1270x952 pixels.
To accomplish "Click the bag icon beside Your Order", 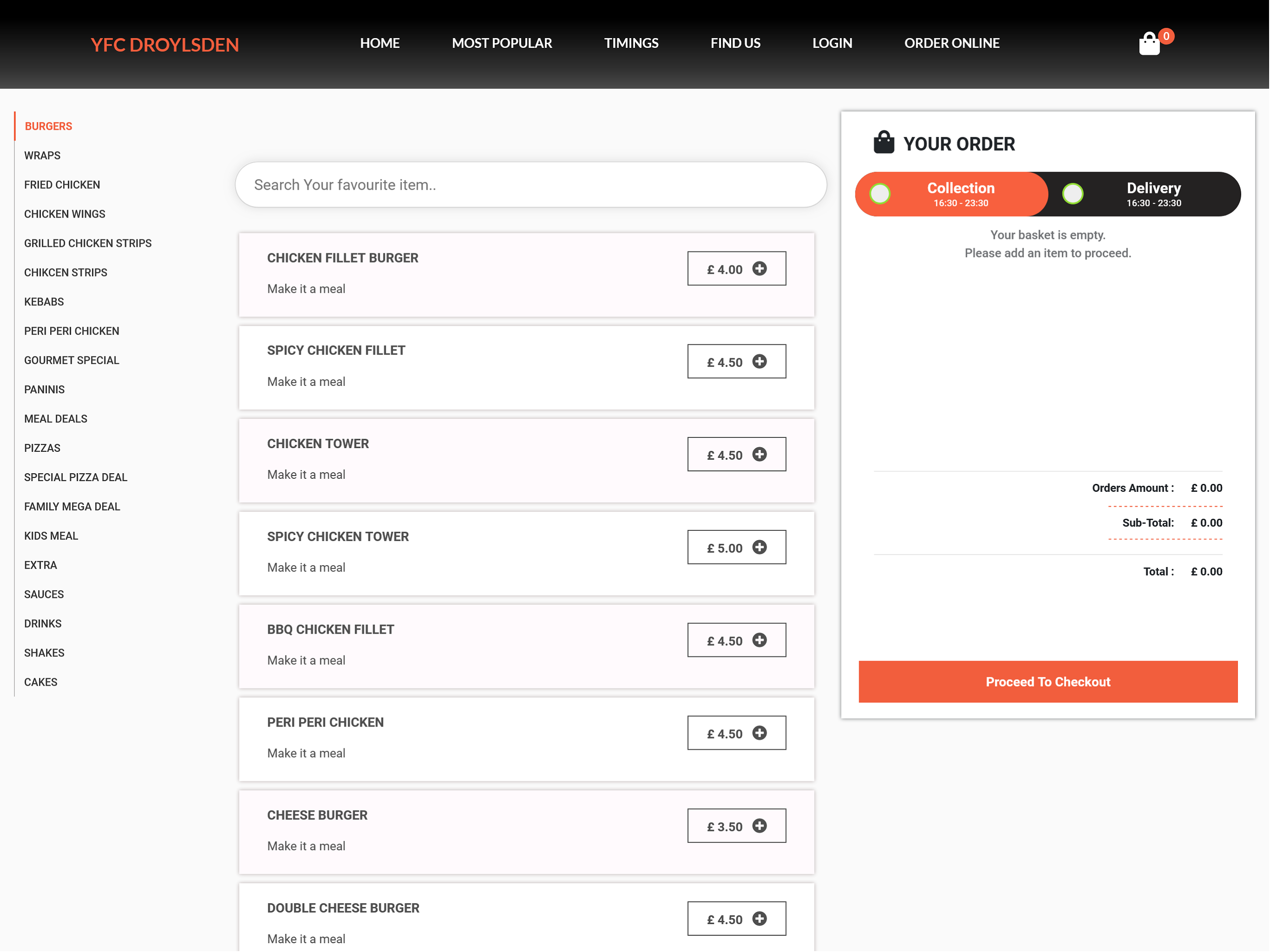I will tap(884, 142).
